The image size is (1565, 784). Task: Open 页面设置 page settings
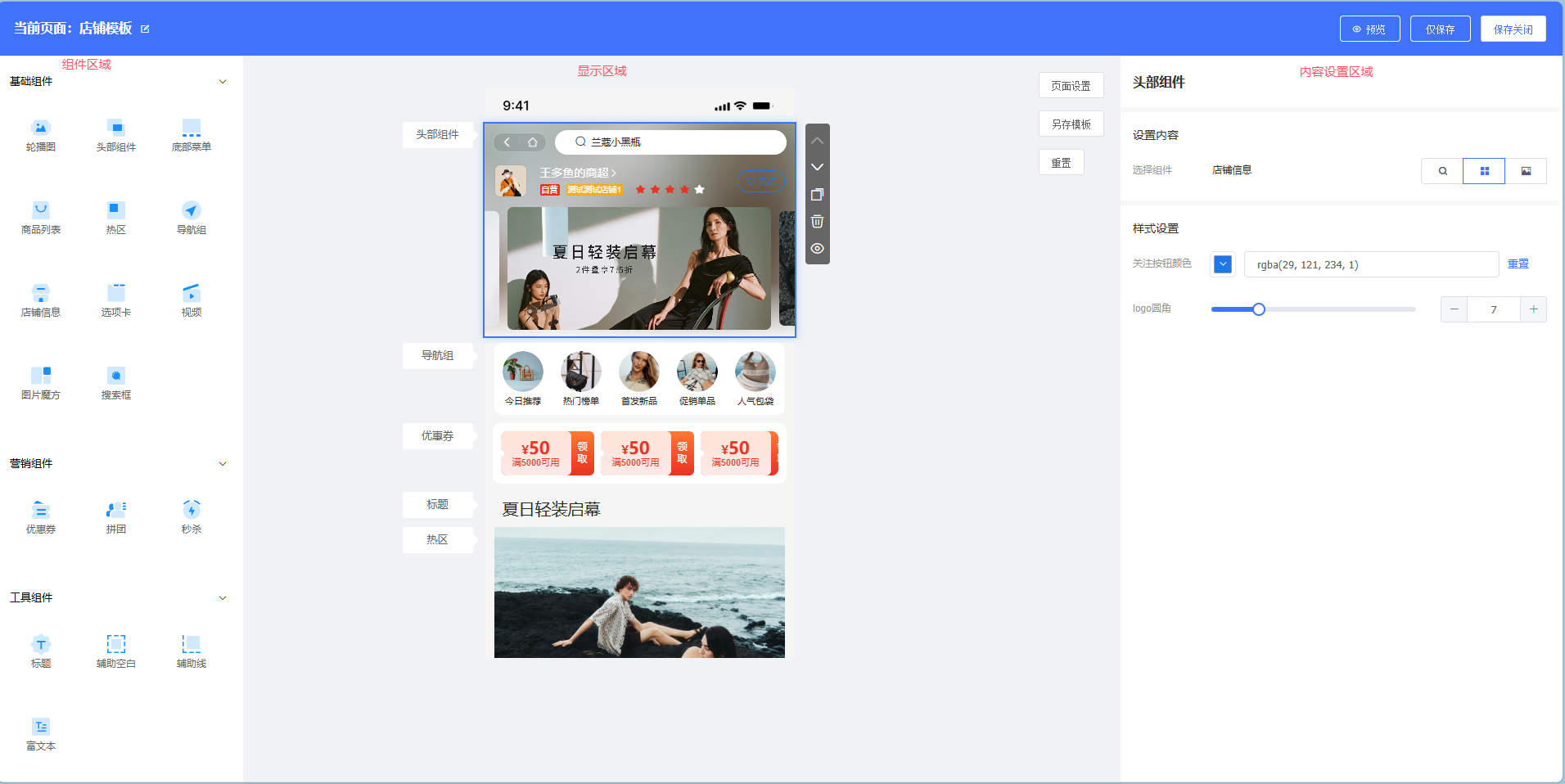pyautogui.click(x=1071, y=86)
